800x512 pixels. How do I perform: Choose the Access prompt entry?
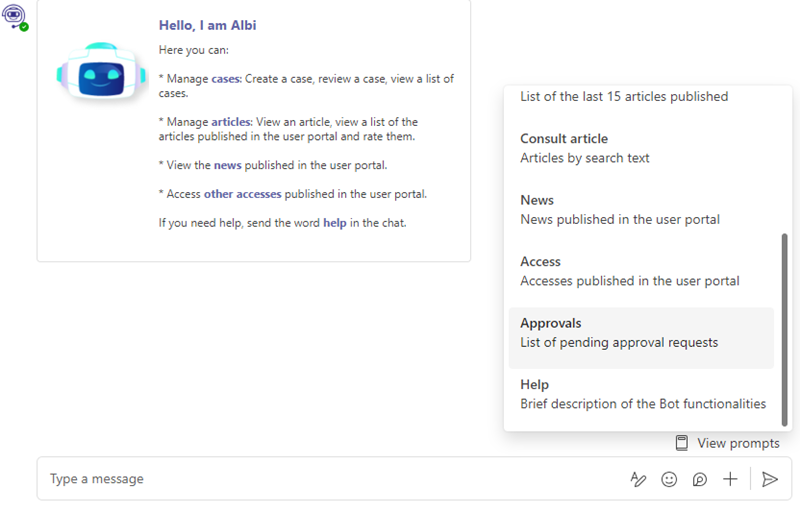pyautogui.click(x=641, y=271)
